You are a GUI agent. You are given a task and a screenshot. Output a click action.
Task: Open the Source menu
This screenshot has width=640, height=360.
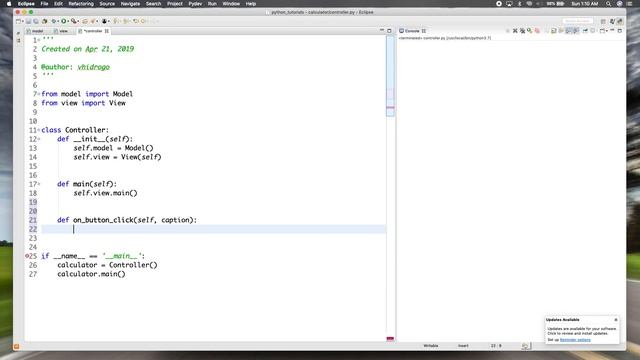point(107,4)
